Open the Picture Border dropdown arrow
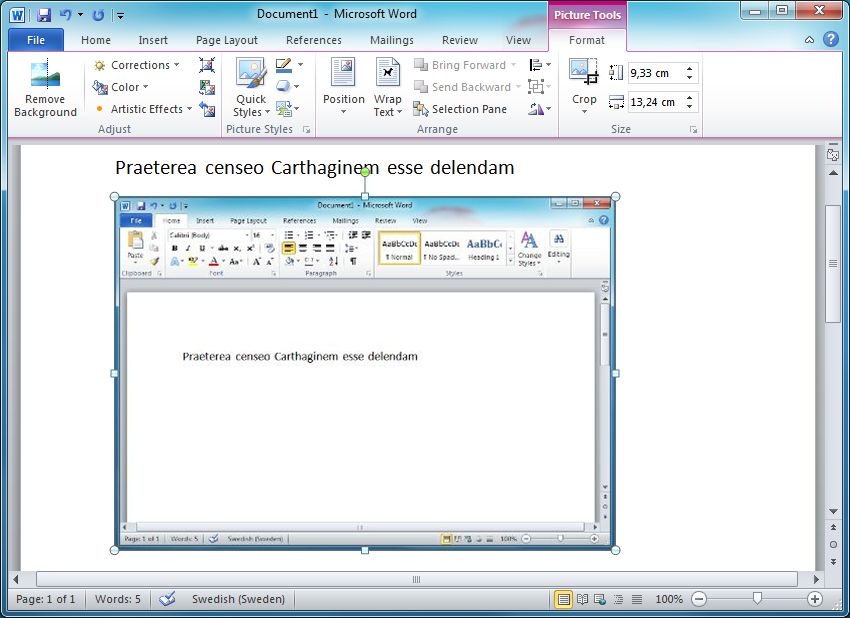The width and height of the screenshot is (850, 618). (x=300, y=65)
